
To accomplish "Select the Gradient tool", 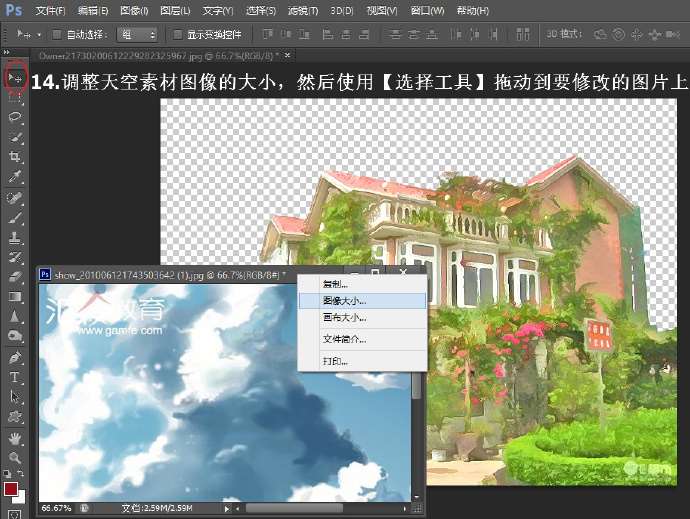I will [x=15, y=297].
